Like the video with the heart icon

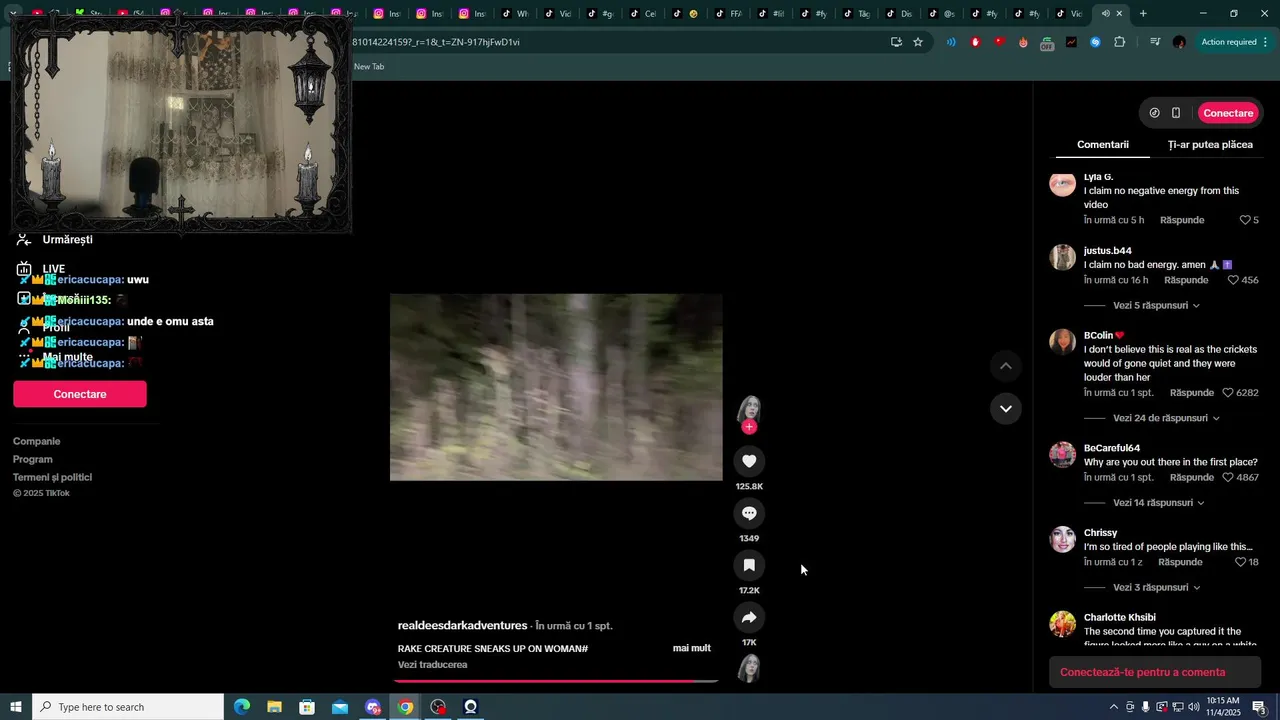click(749, 461)
